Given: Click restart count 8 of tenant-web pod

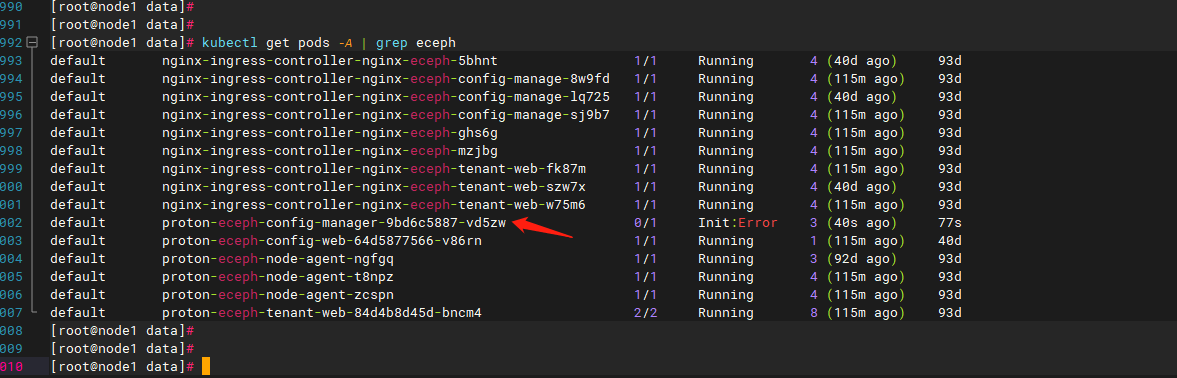Looking at the screenshot, I should pos(814,313).
